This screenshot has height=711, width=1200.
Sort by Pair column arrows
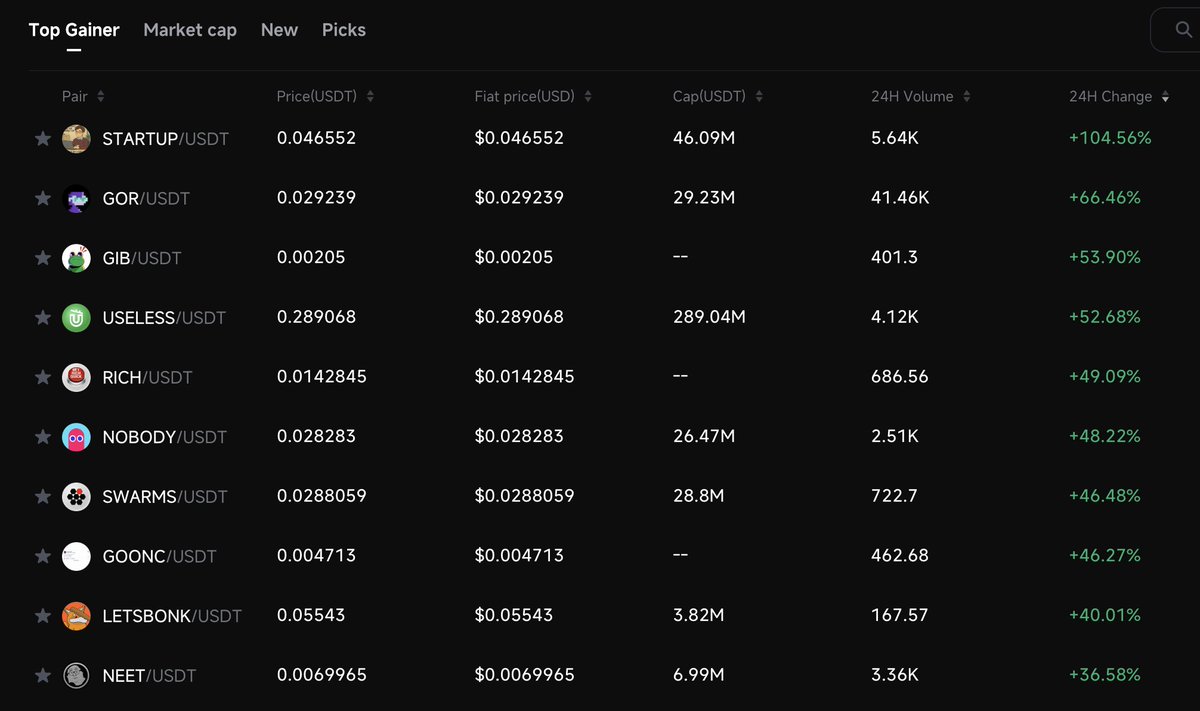coord(101,97)
